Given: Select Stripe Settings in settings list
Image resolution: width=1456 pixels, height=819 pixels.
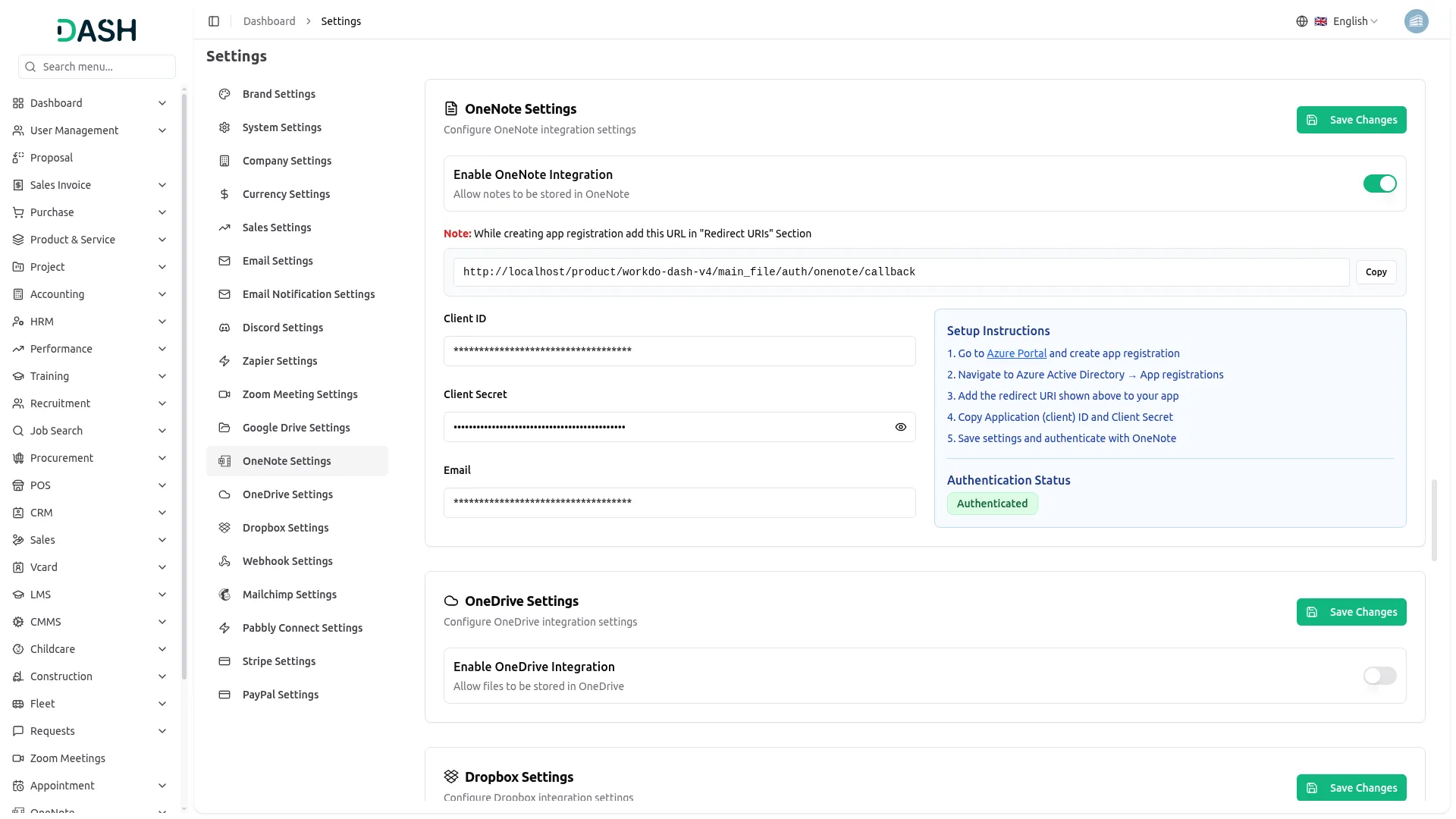Looking at the screenshot, I should pyautogui.click(x=278, y=661).
